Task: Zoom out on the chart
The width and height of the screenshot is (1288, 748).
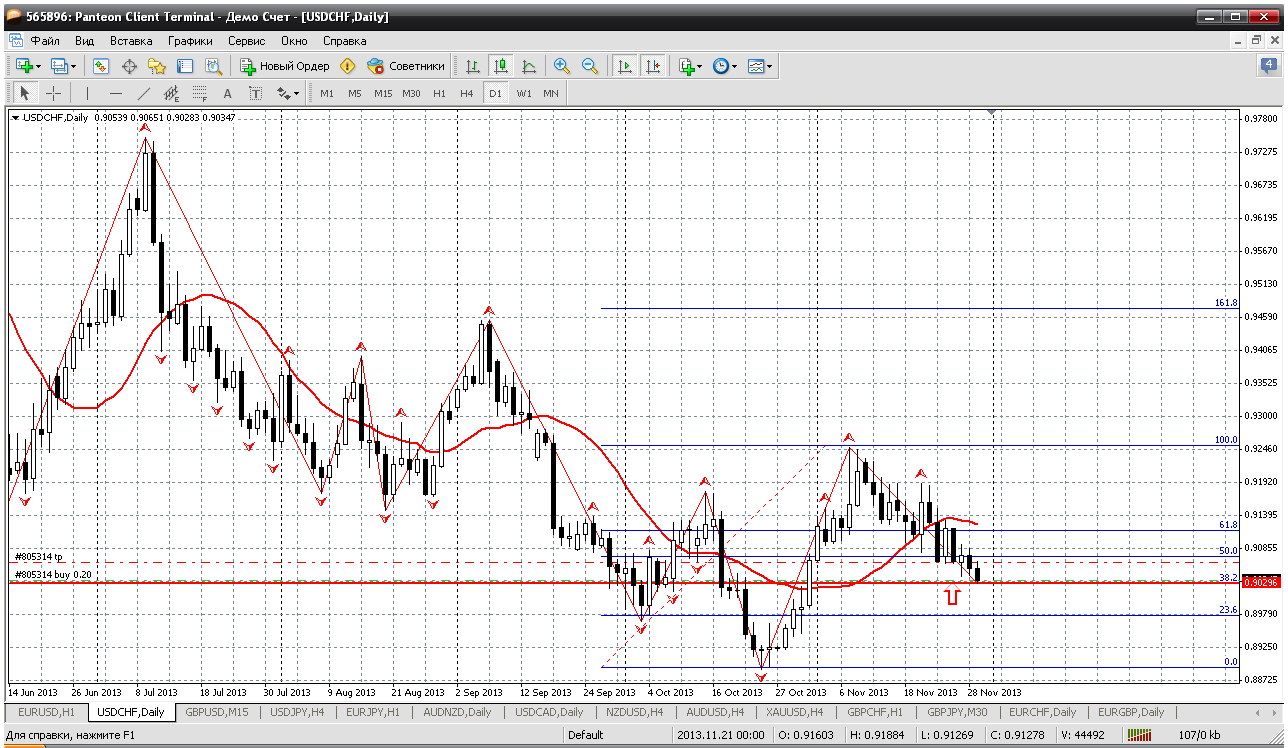Action: (x=590, y=66)
